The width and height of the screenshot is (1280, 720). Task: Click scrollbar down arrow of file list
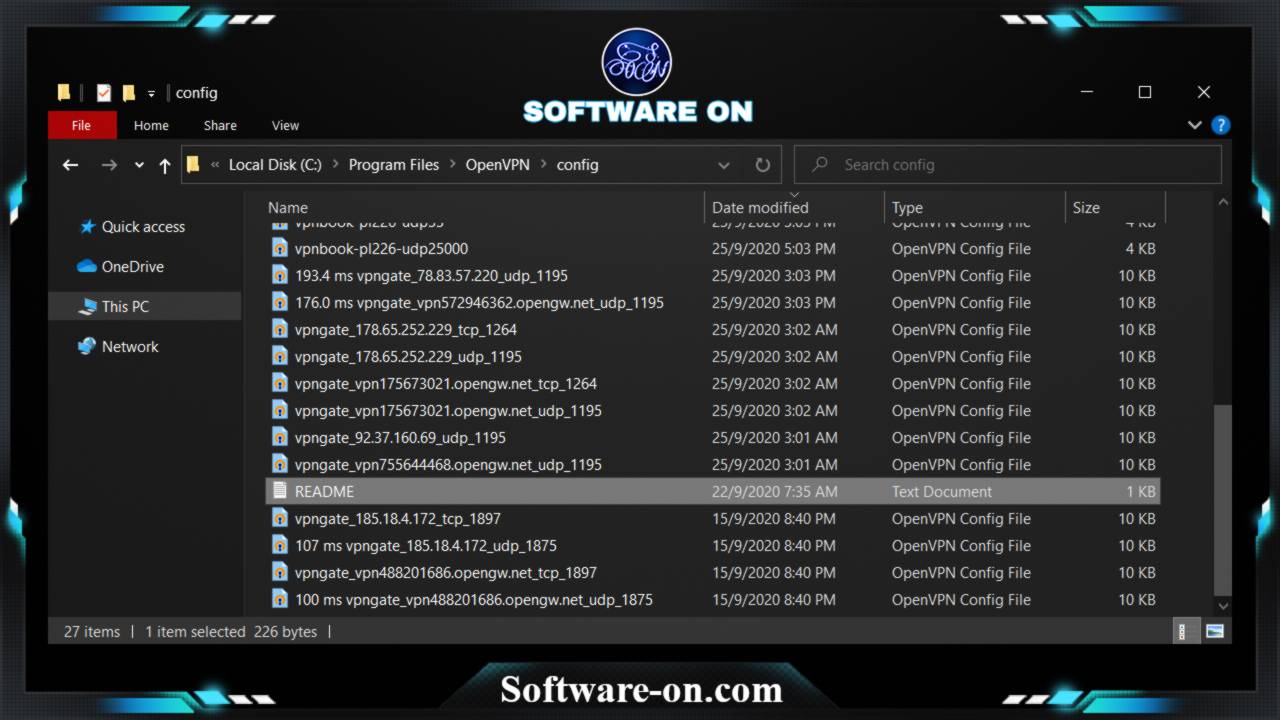click(x=1223, y=606)
